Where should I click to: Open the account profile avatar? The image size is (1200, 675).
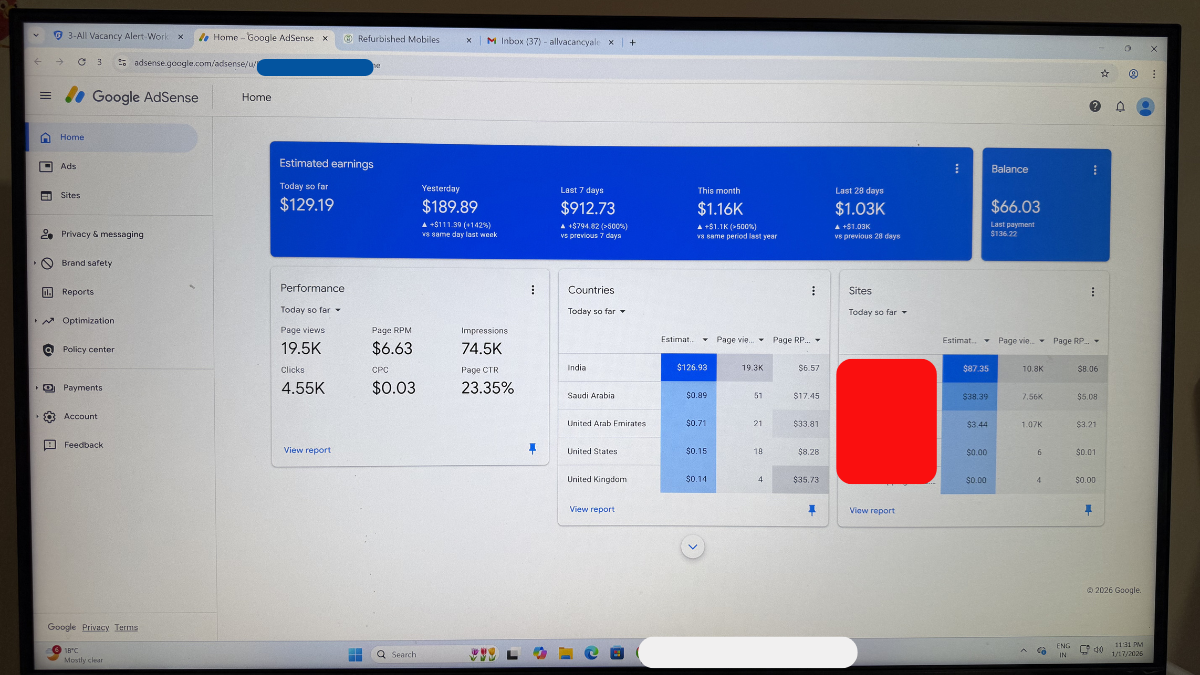(1146, 106)
